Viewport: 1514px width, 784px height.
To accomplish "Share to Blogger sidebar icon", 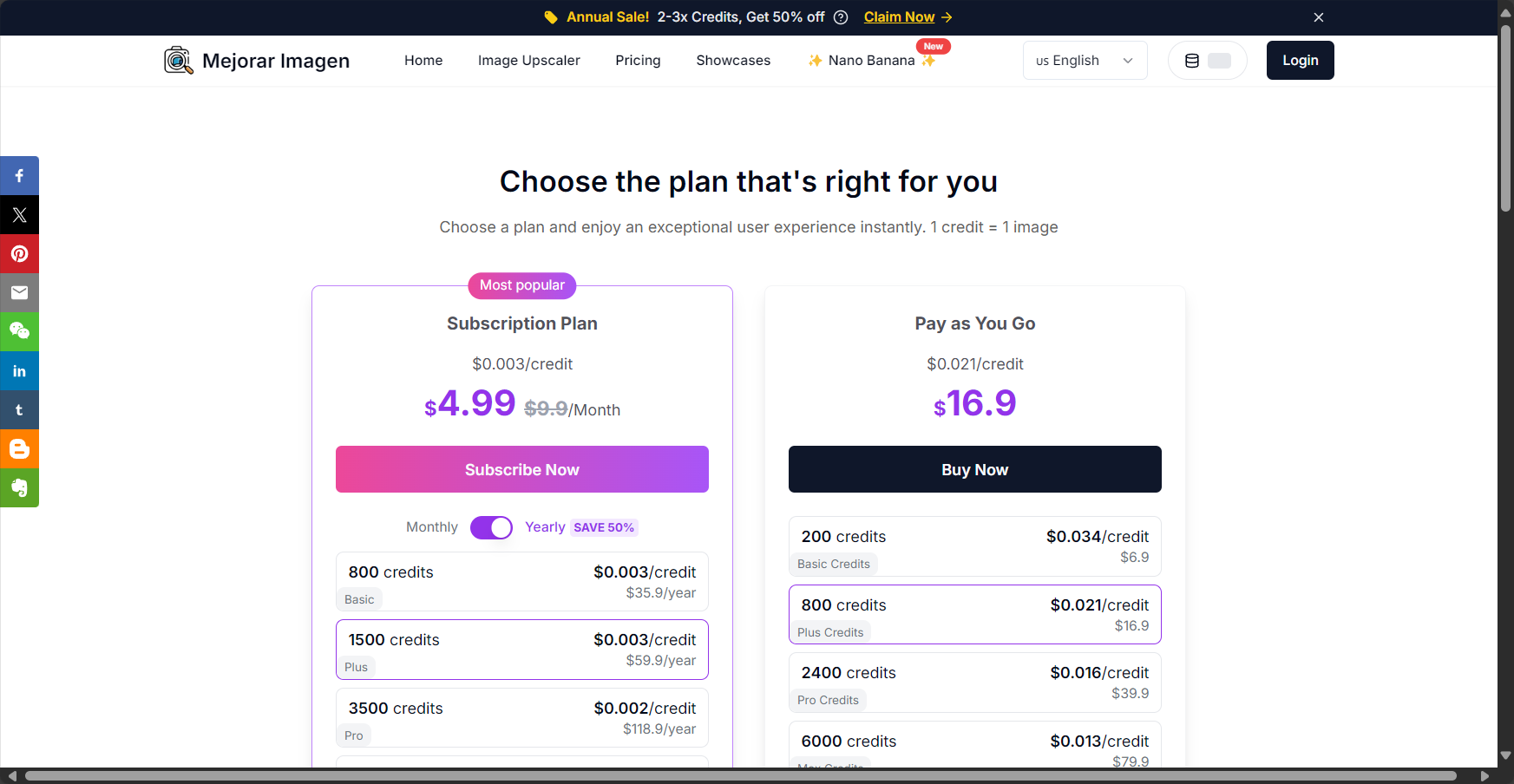I will click(x=19, y=448).
